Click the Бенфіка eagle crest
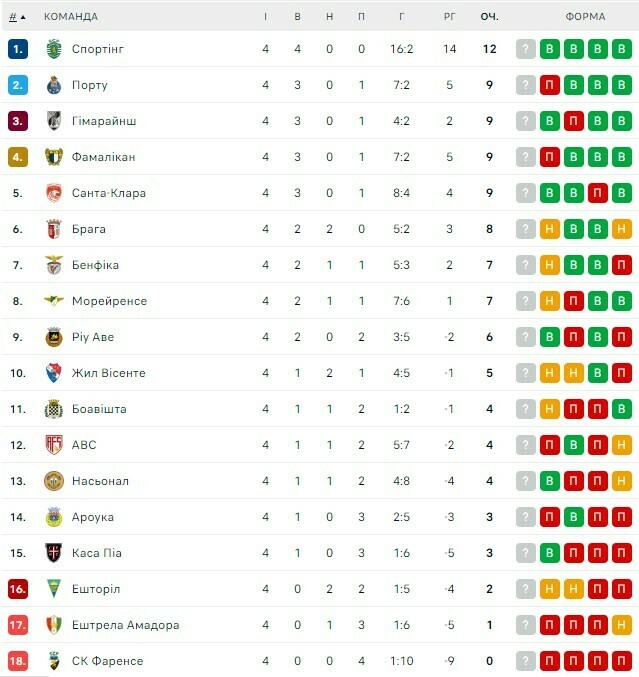Image resolution: width=639 pixels, height=677 pixels. point(54,265)
